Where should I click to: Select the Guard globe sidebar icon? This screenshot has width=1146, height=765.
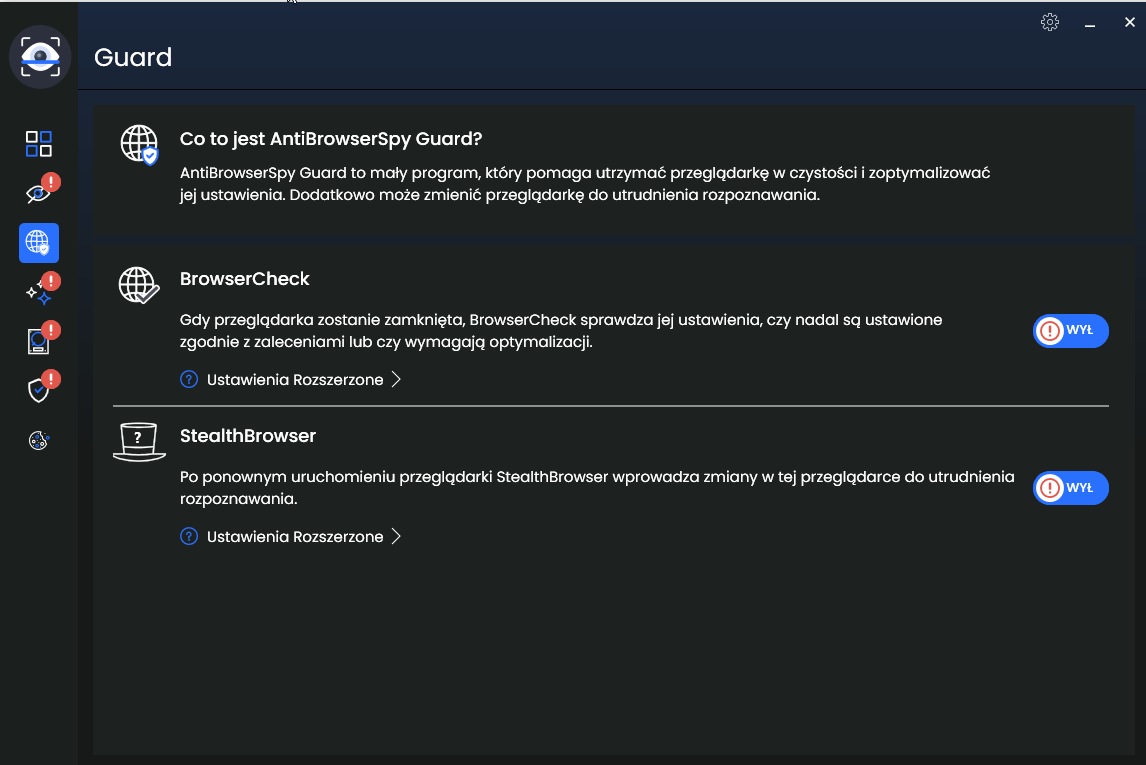(39, 243)
